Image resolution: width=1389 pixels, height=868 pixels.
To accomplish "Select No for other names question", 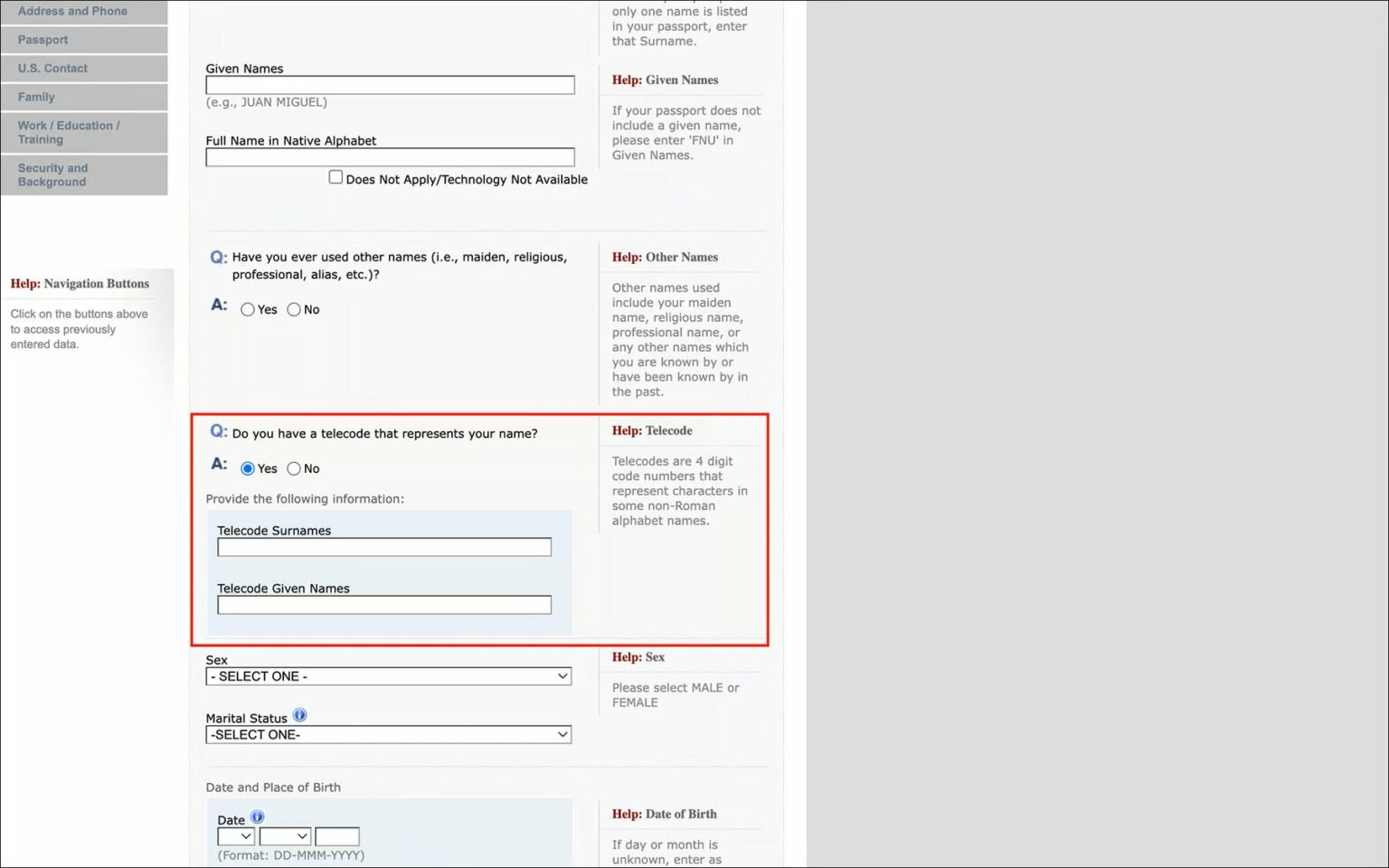I will point(294,309).
